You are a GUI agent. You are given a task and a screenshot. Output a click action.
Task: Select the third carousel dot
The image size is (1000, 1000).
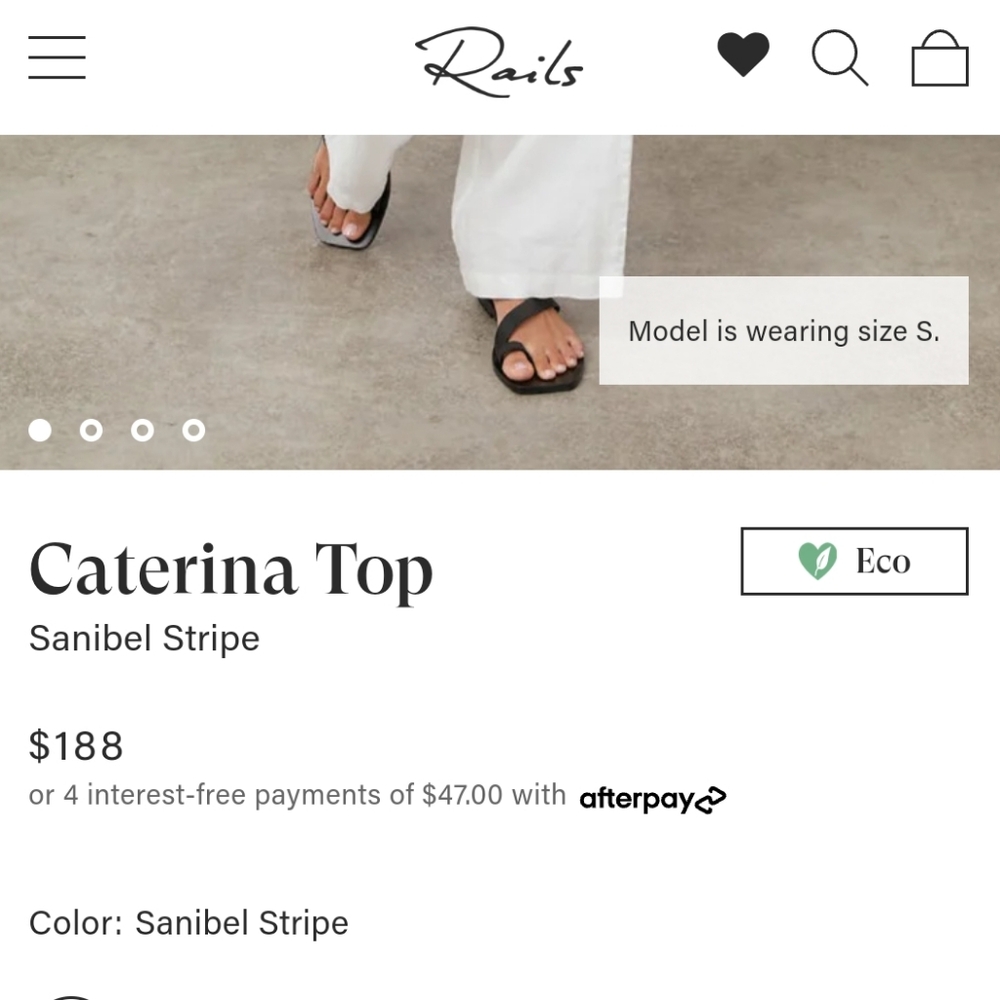coord(143,430)
